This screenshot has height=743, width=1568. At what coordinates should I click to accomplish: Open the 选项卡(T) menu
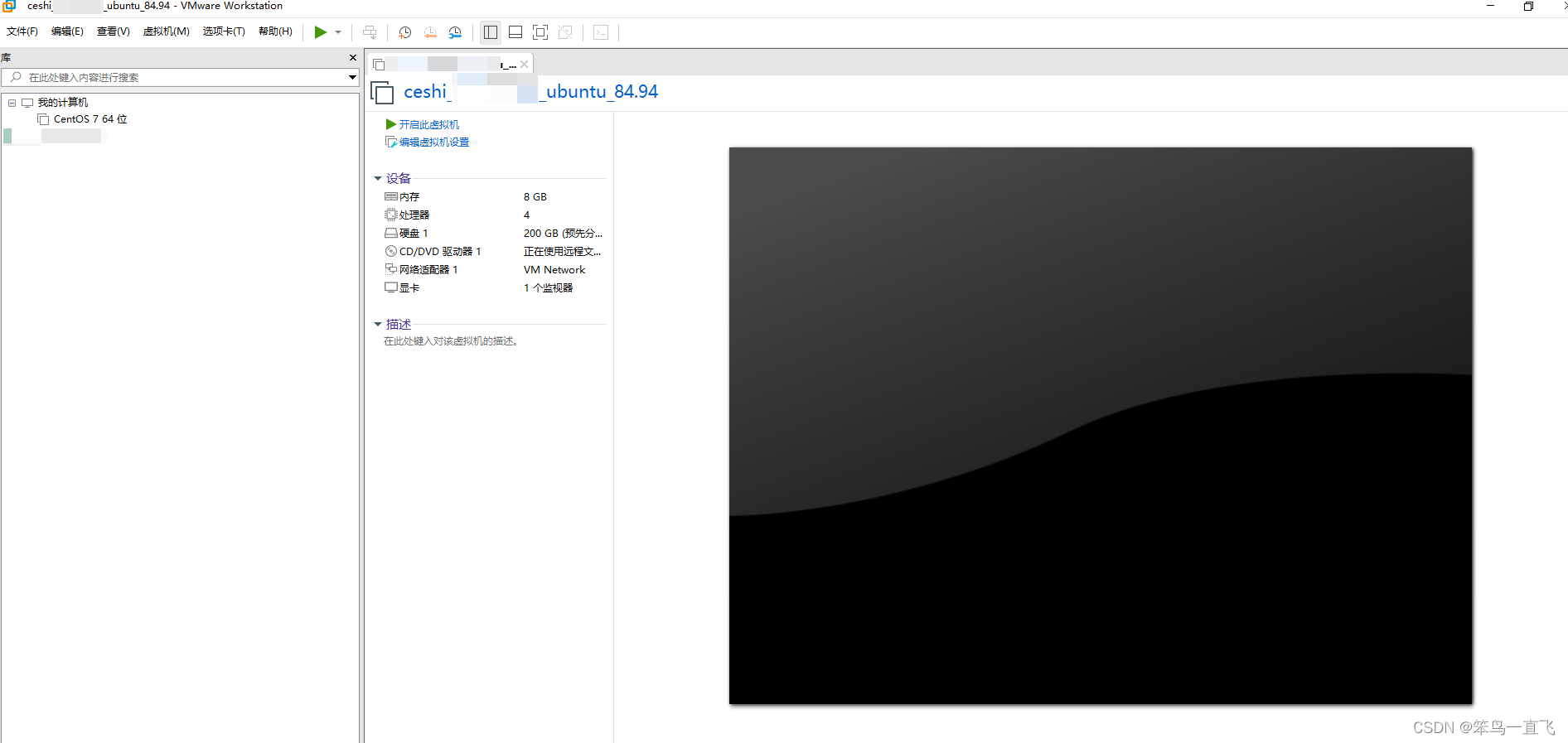pos(224,31)
